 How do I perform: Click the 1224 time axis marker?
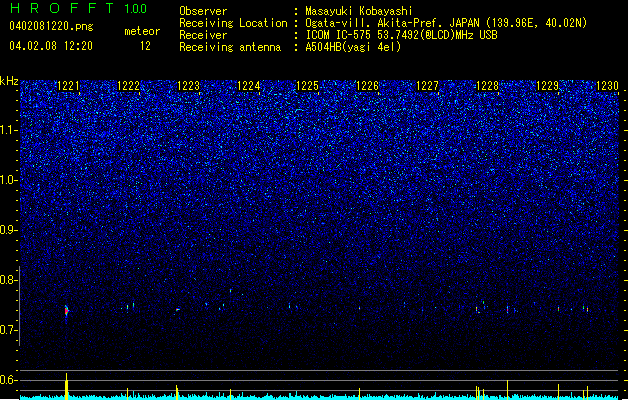[248, 86]
